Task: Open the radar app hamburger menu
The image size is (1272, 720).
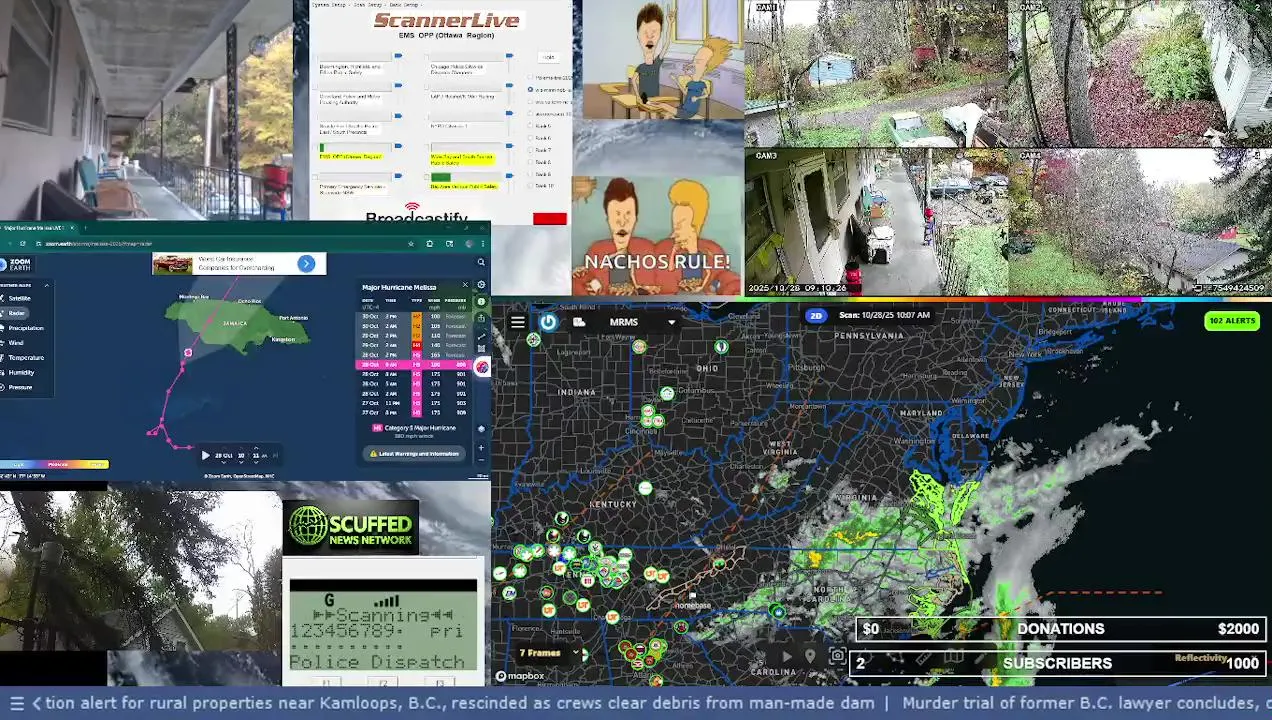Action: [518, 322]
